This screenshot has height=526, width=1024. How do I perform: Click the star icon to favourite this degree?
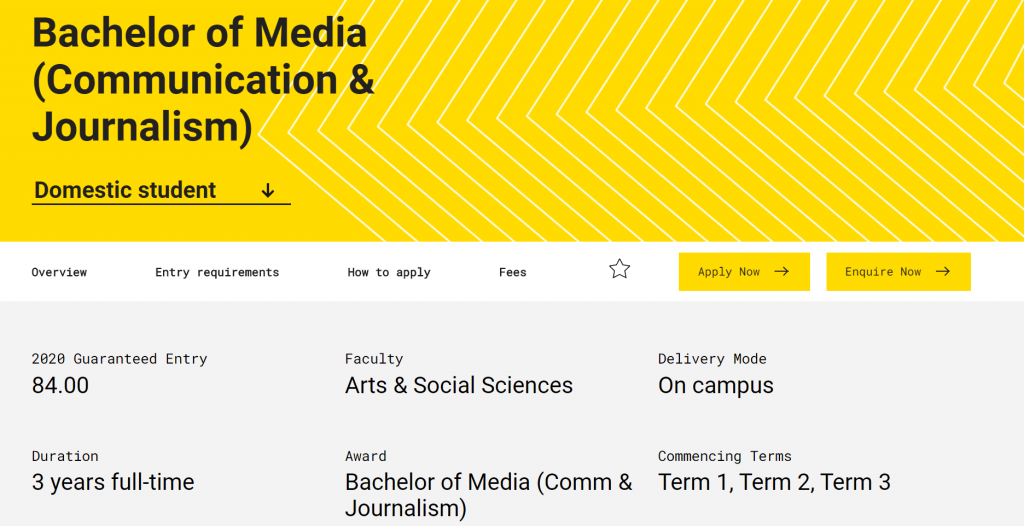tap(620, 269)
